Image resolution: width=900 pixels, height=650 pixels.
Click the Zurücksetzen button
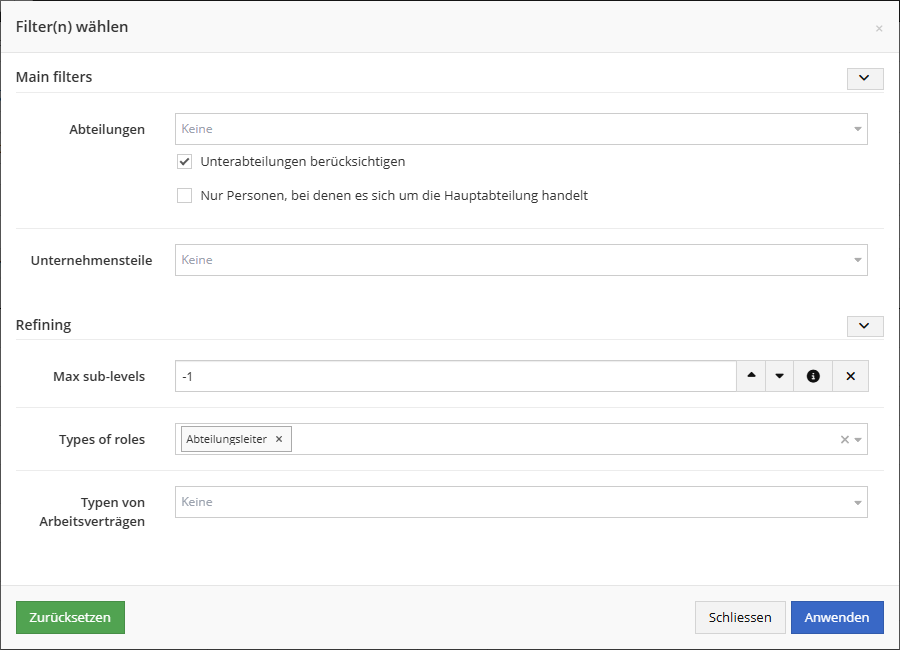(x=70, y=617)
